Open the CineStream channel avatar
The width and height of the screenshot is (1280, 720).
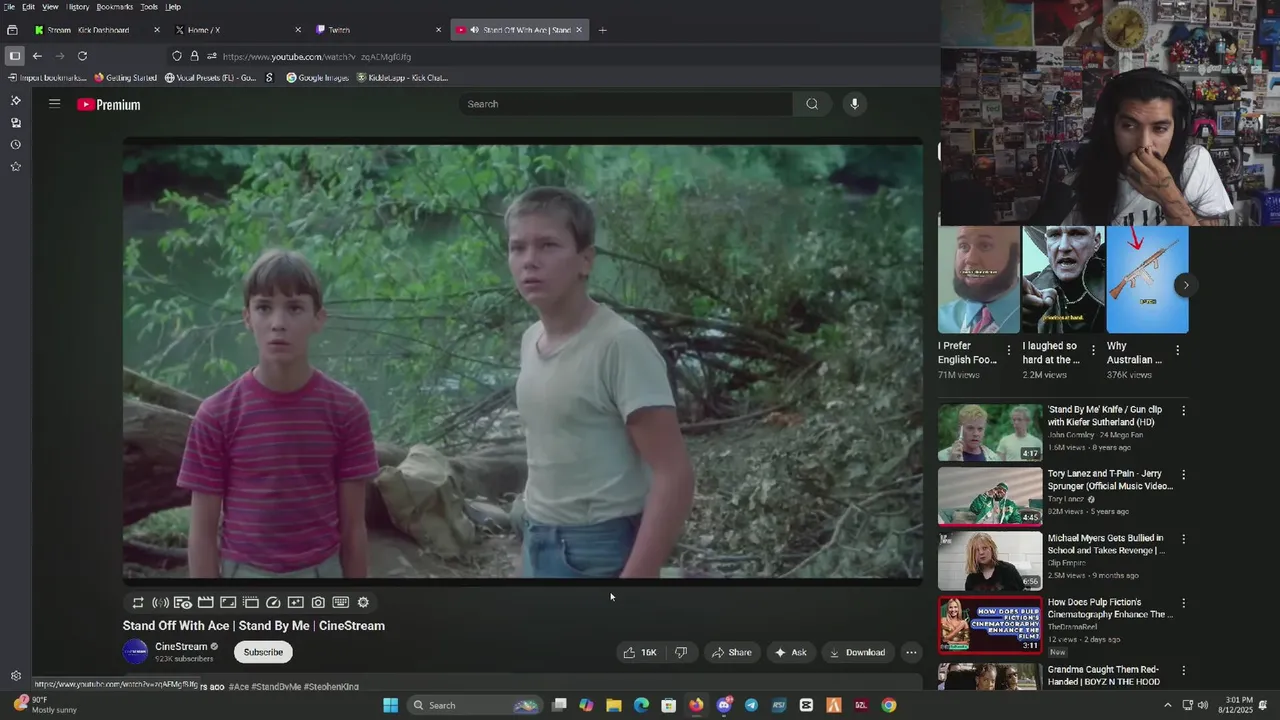point(135,652)
